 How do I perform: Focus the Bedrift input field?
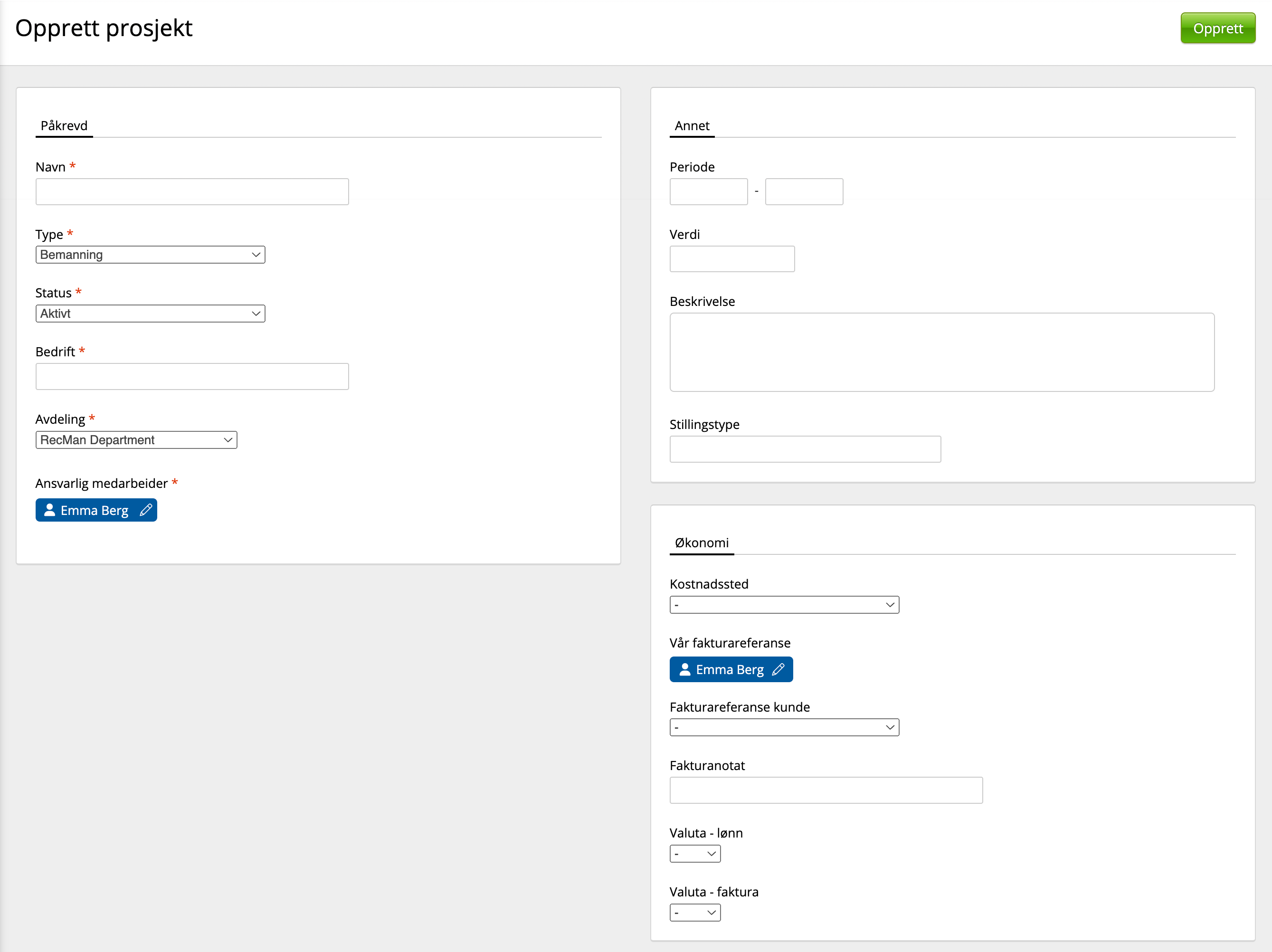pos(192,376)
